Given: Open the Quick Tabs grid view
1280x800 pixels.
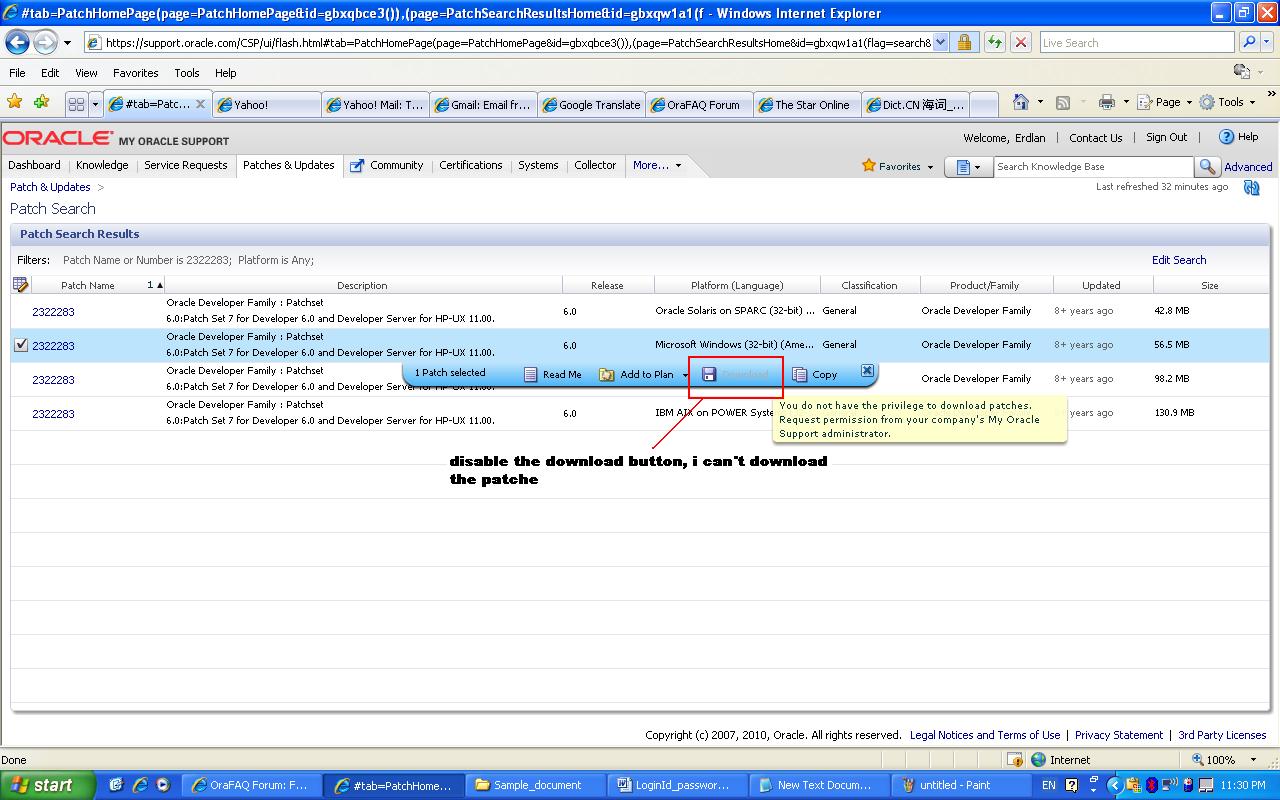Looking at the screenshot, I should (76, 104).
